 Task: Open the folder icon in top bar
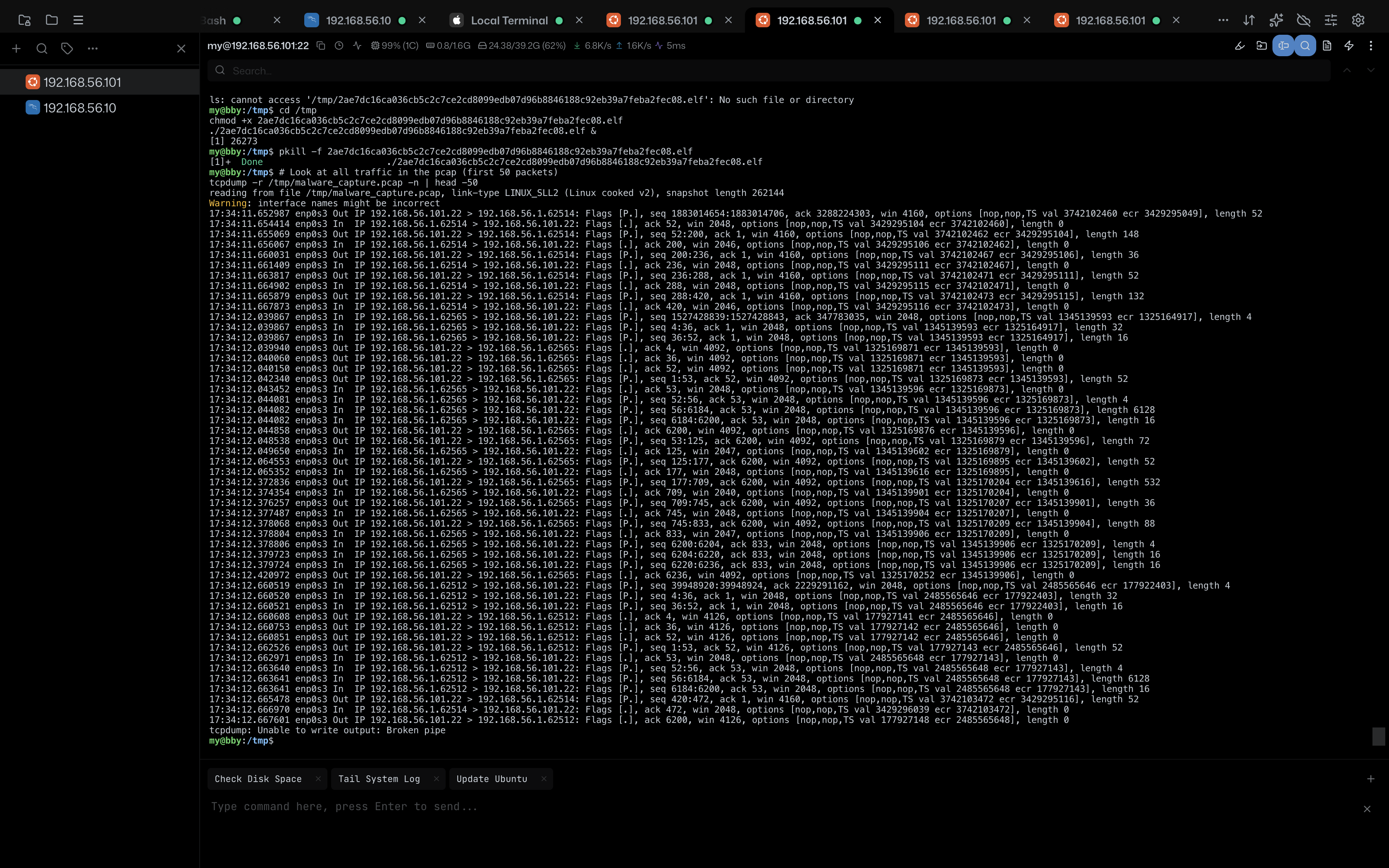click(52, 20)
